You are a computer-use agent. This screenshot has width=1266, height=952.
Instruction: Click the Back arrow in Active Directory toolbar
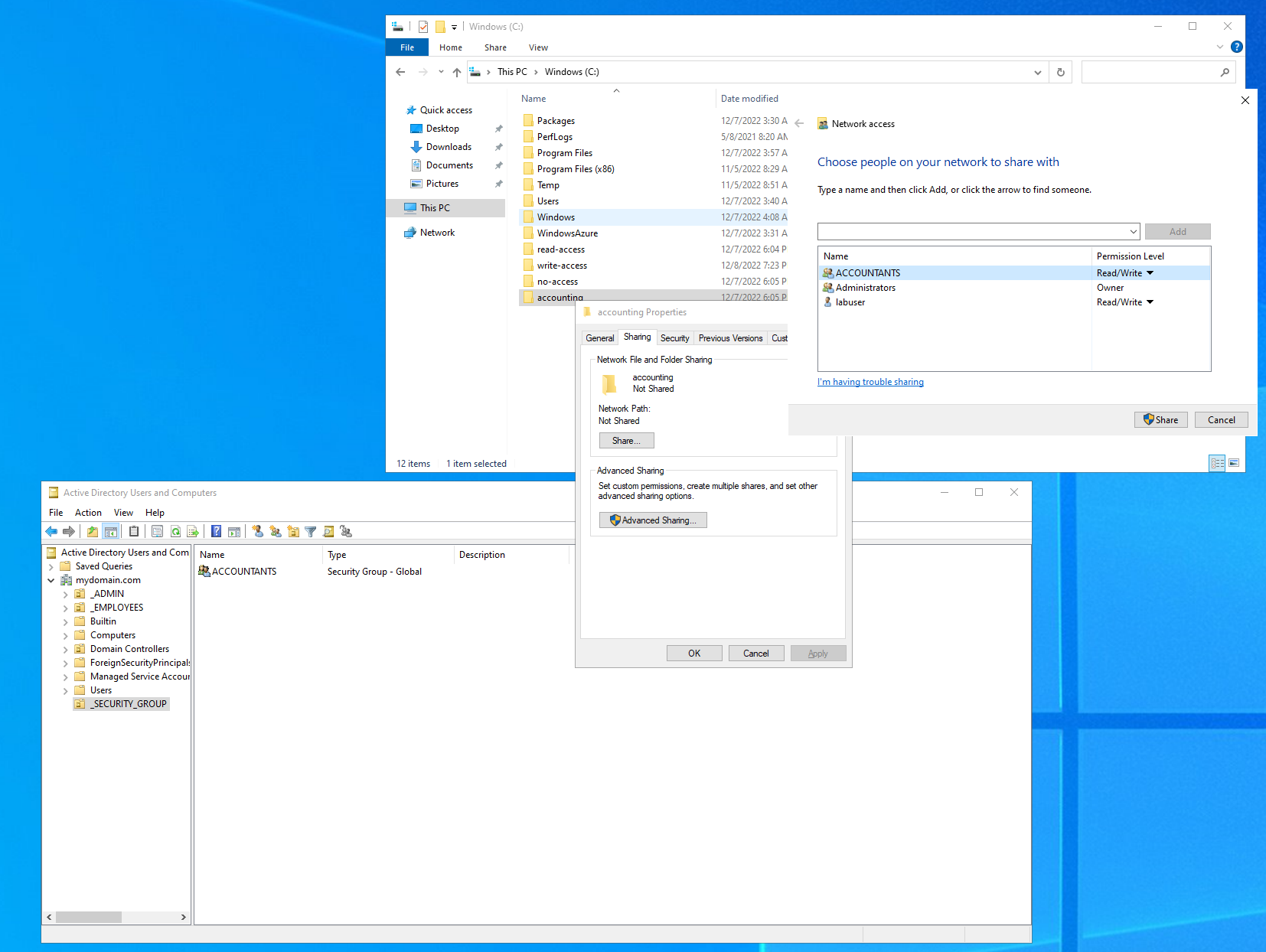point(51,531)
